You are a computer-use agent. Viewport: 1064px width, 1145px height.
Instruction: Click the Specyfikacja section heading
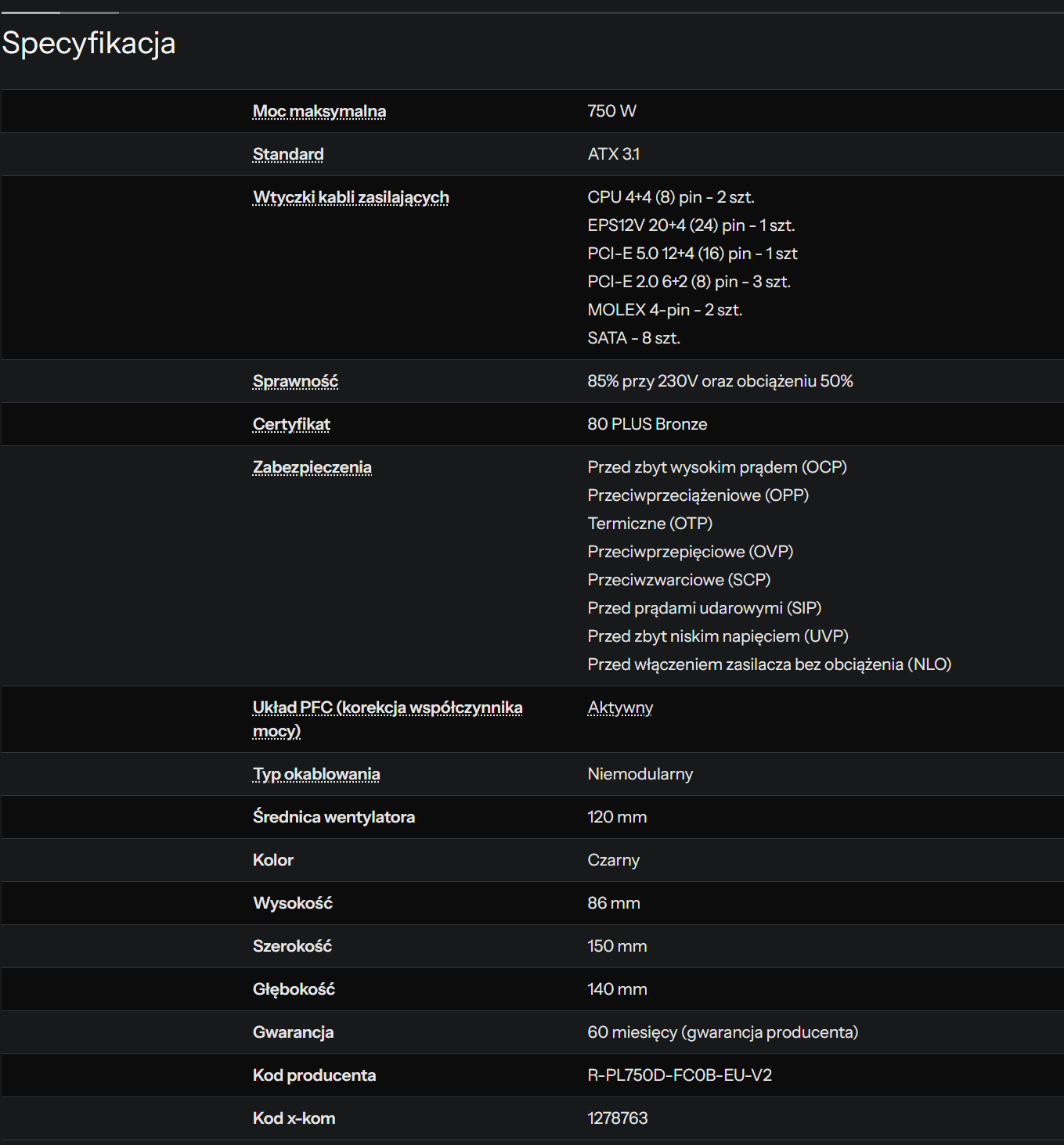click(x=88, y=43)
